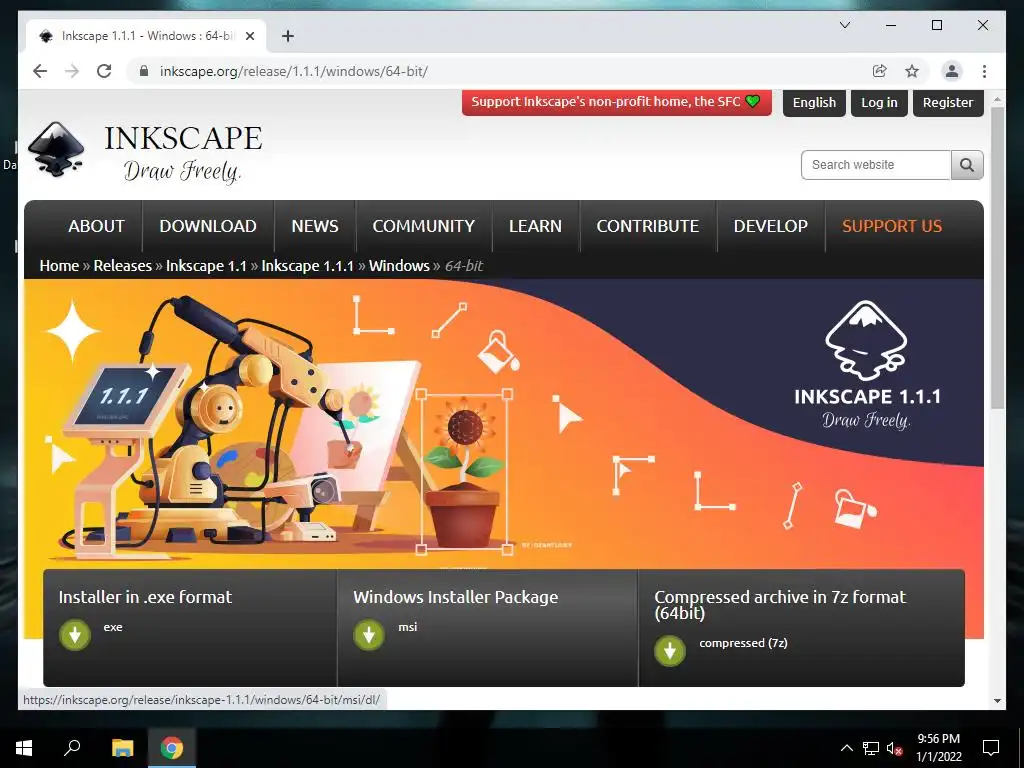The image size is (1024, 768).
Task: Click the green exe download arrow
Action: coord(75,635)
